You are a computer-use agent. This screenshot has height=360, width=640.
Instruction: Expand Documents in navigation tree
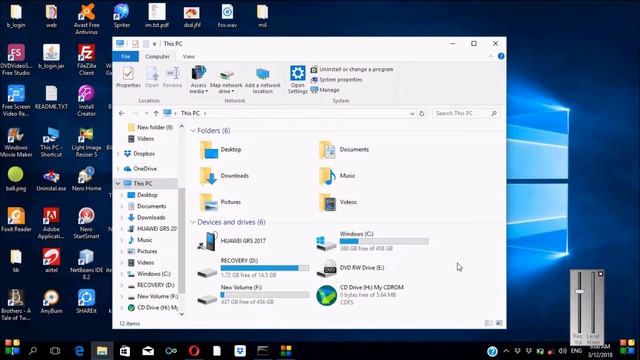[122, 207]
